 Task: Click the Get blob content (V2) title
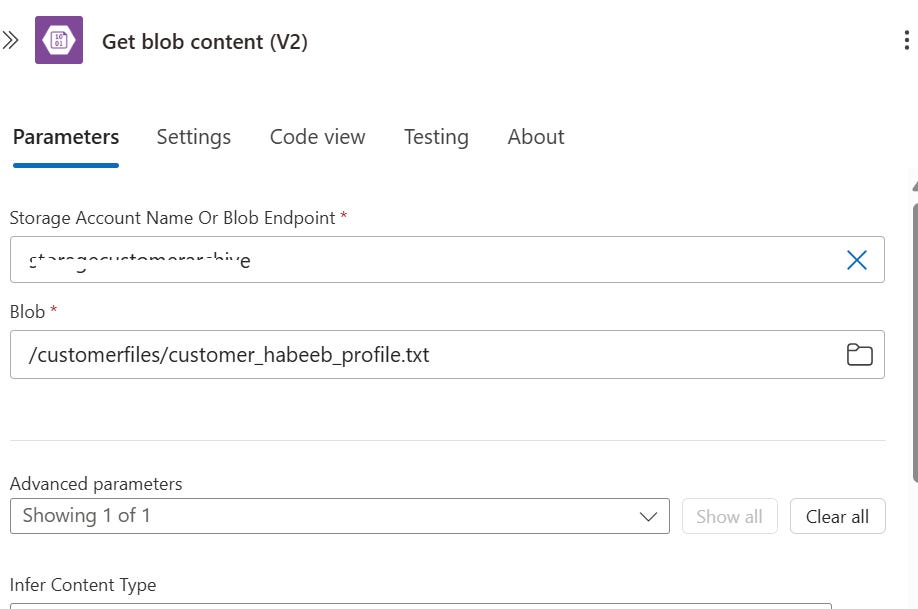tap(205, 41)
